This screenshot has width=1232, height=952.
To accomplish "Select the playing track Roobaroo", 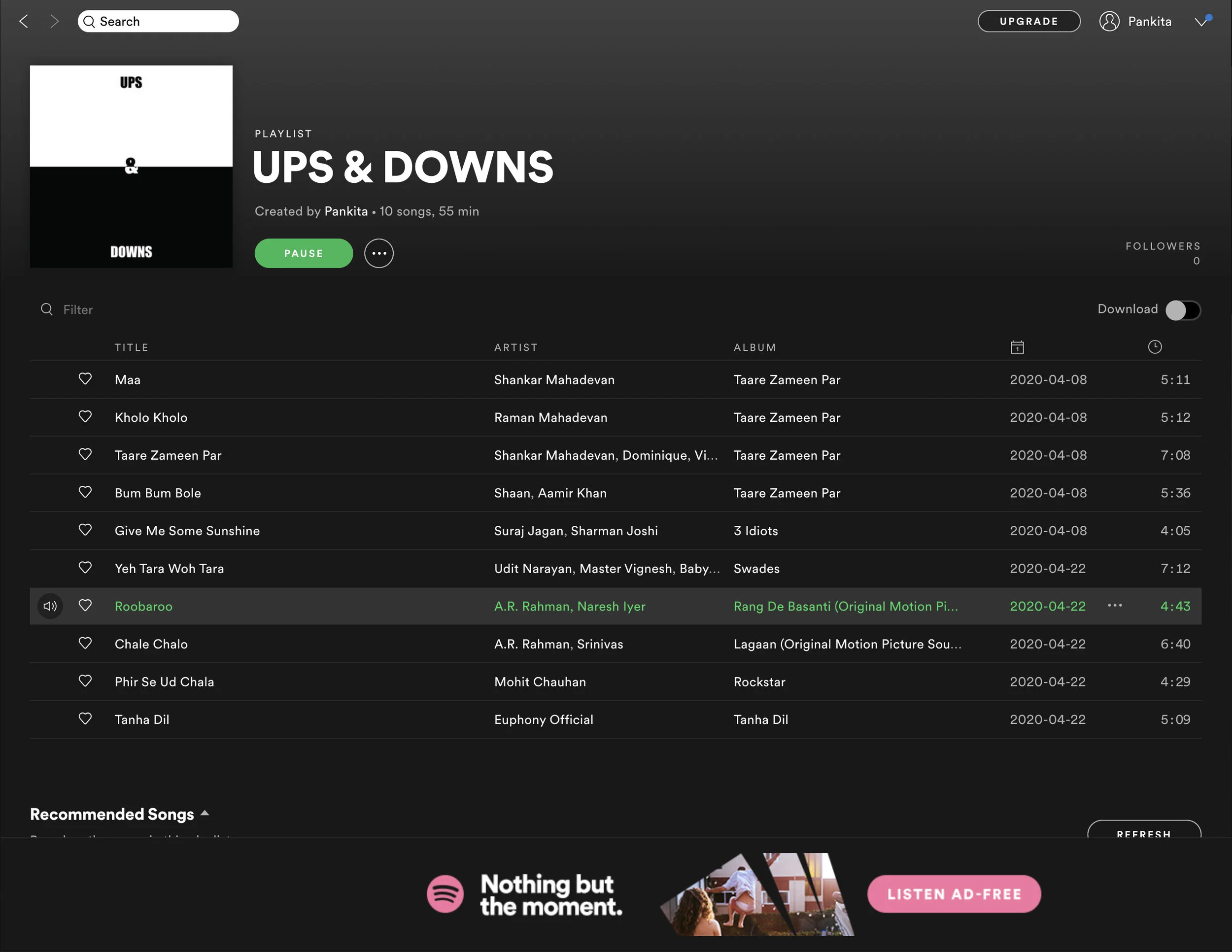I will (144, 606).
